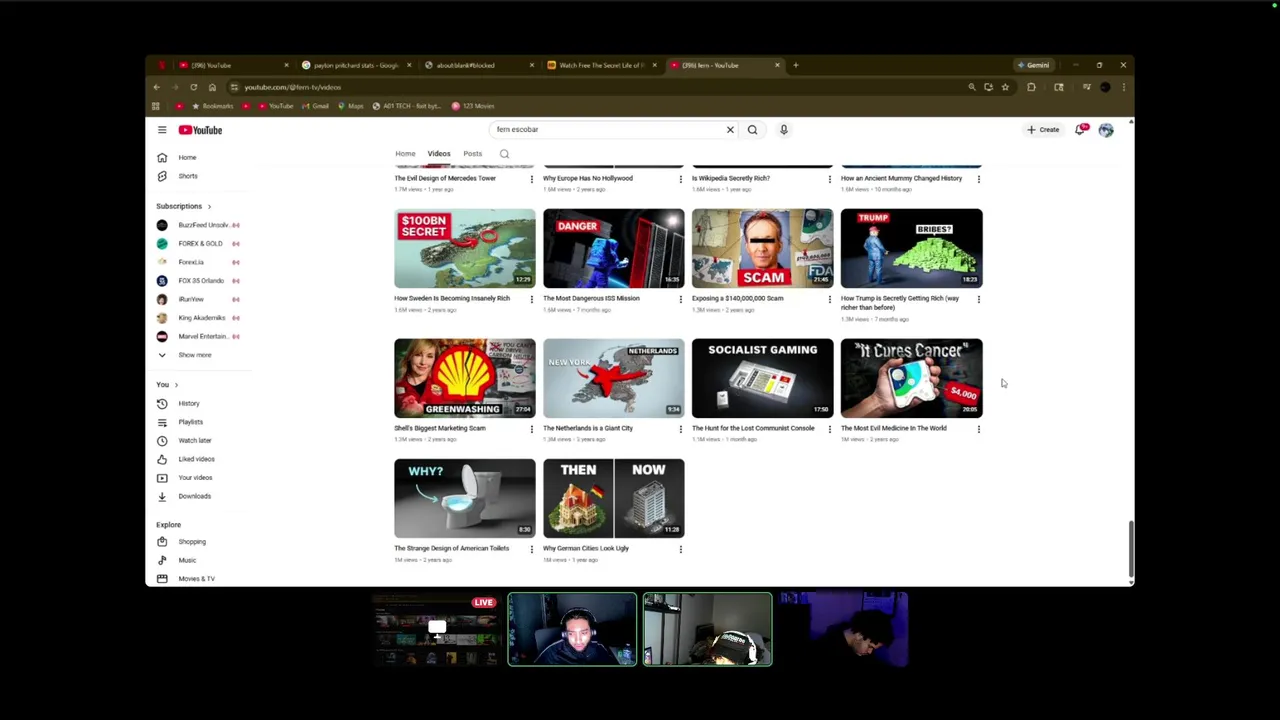Viewport: 1280px width, 720px height.
Task: Click the search magnifier button
Action: 752,129
